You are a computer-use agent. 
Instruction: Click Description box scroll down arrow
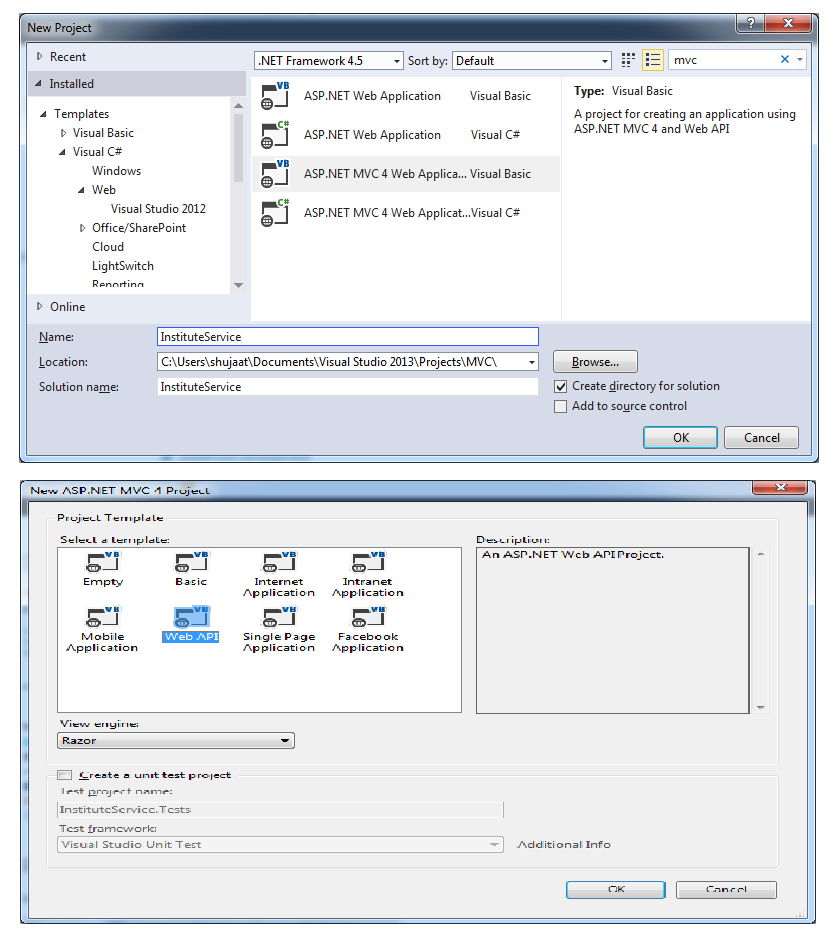pos(761,707)
